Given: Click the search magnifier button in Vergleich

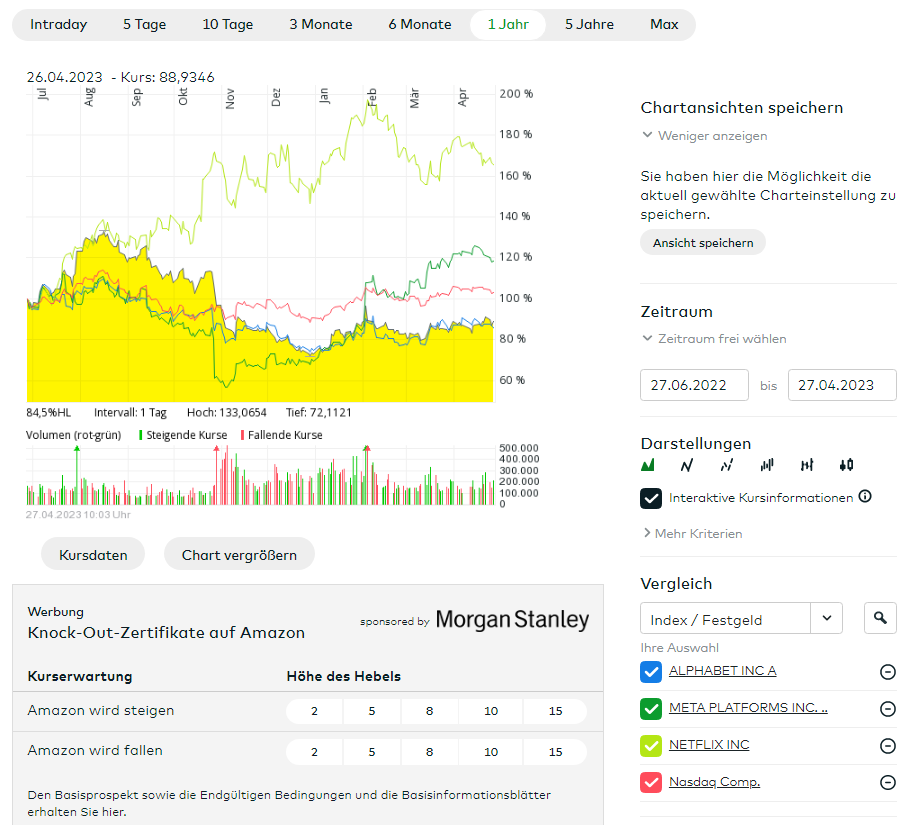Looking at the screenshot, I should click(x=880, y=619).
